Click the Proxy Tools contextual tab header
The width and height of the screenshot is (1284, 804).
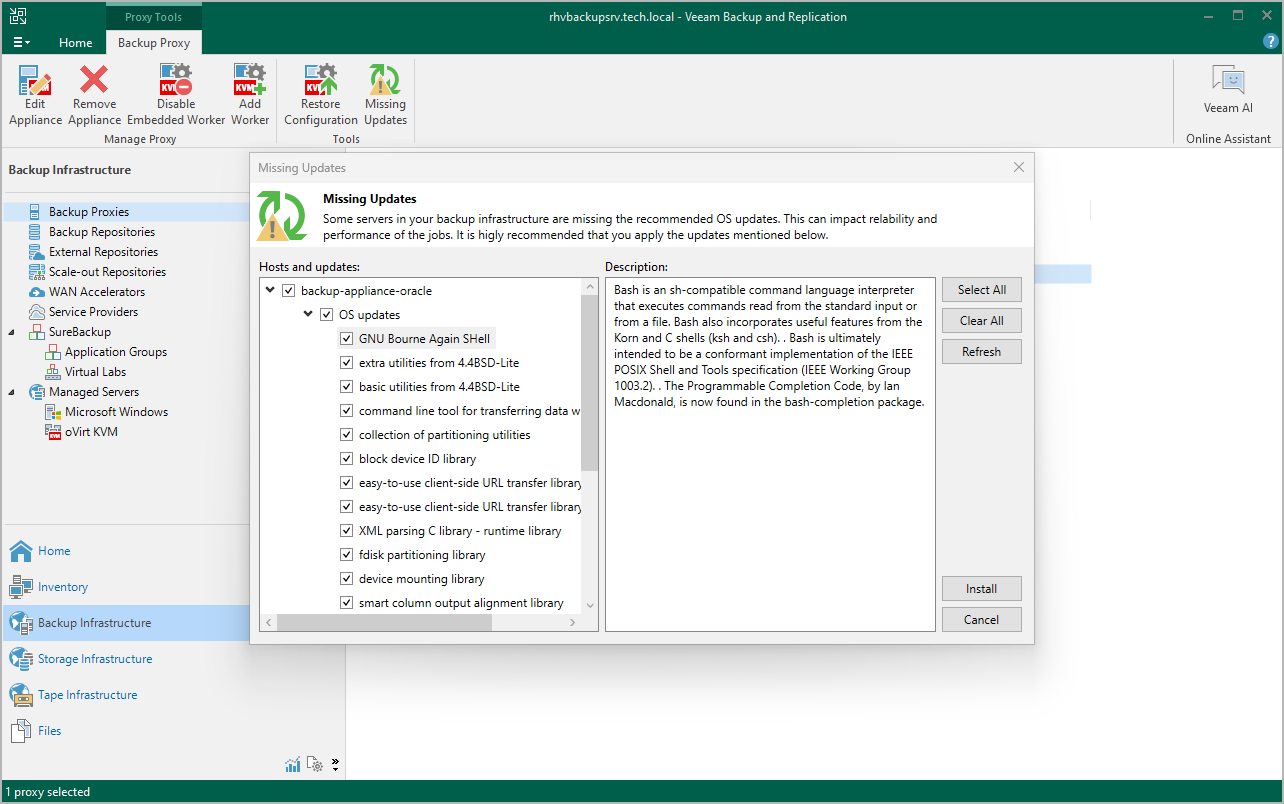click(153, 17)
